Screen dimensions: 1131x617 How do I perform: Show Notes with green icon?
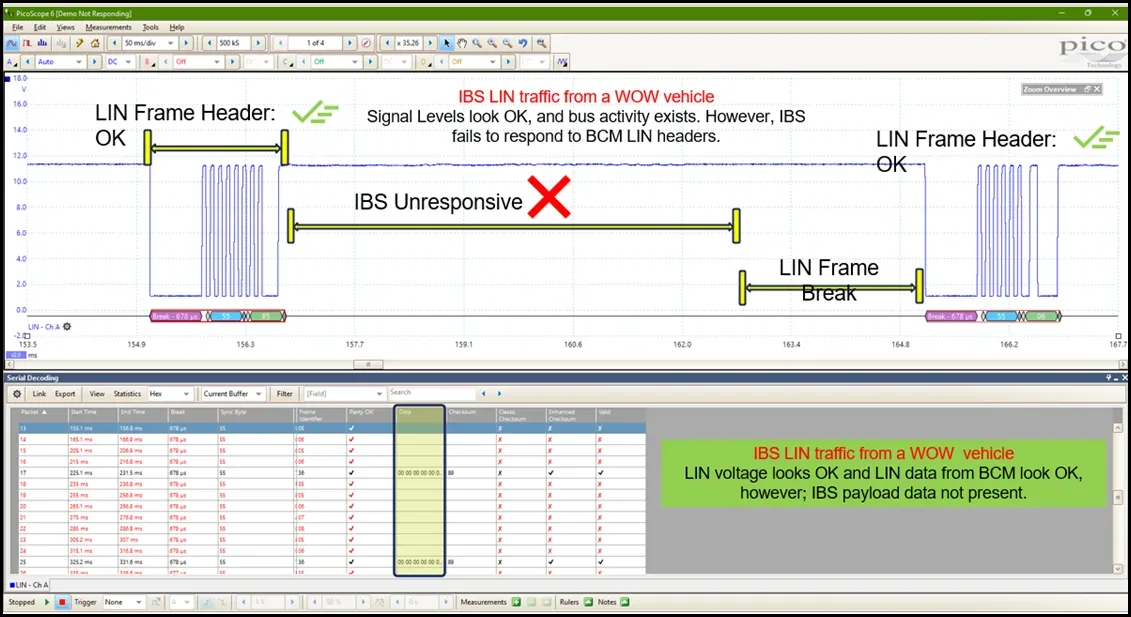click(625, 602)
